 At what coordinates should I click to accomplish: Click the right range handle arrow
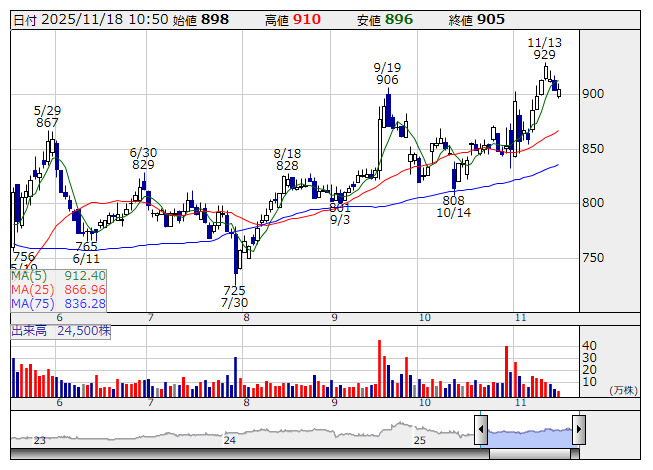[579, 429]
